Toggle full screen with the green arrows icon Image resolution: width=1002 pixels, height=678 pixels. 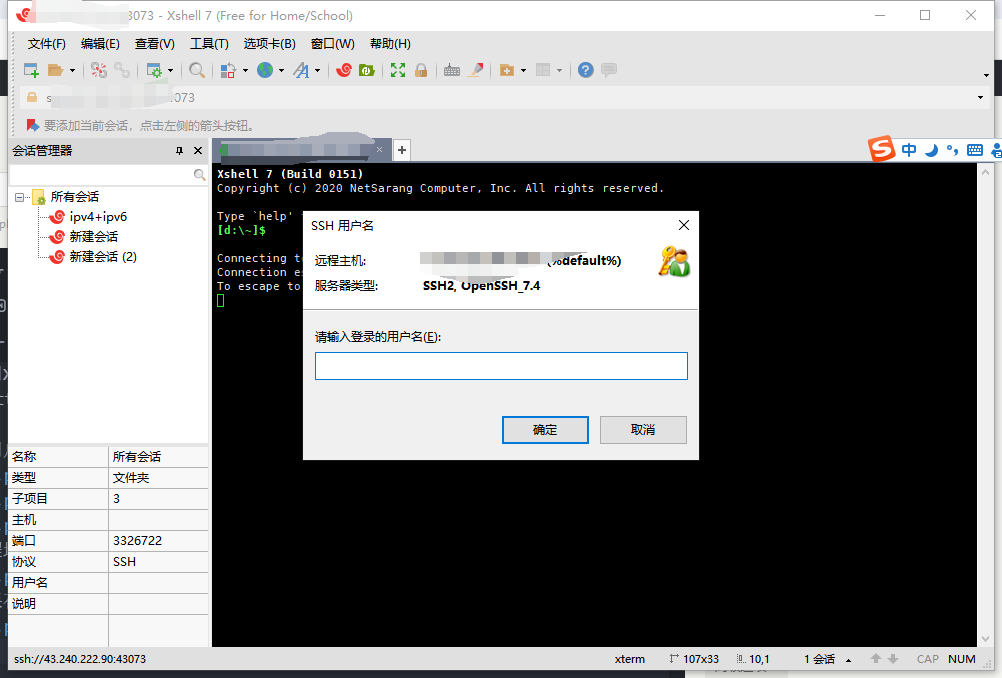398,70
